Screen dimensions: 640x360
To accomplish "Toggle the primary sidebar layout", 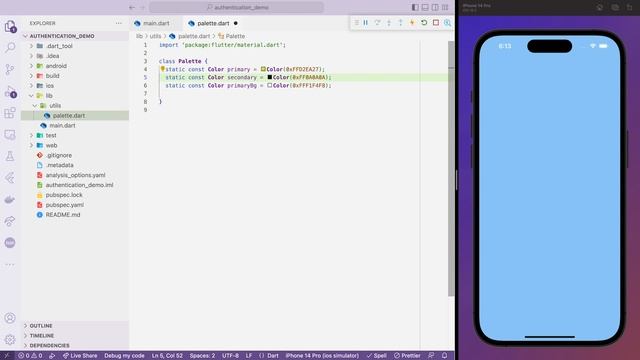I will pyautogui.click(x=415, y=7).
